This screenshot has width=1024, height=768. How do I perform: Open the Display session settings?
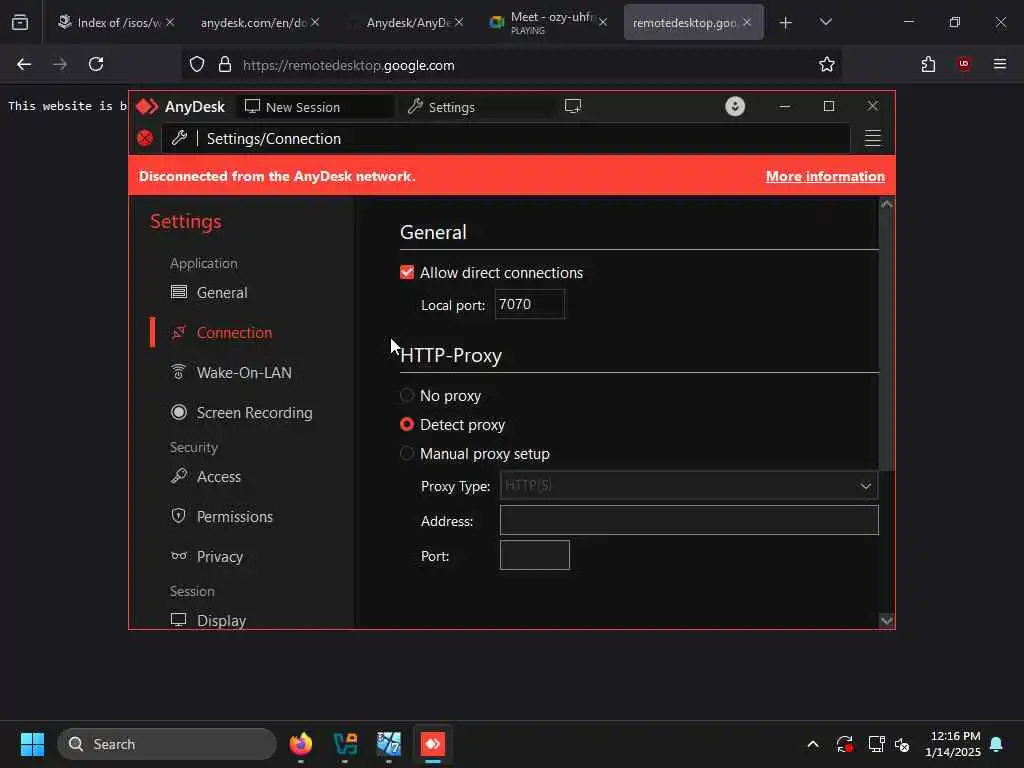(221, 620)
